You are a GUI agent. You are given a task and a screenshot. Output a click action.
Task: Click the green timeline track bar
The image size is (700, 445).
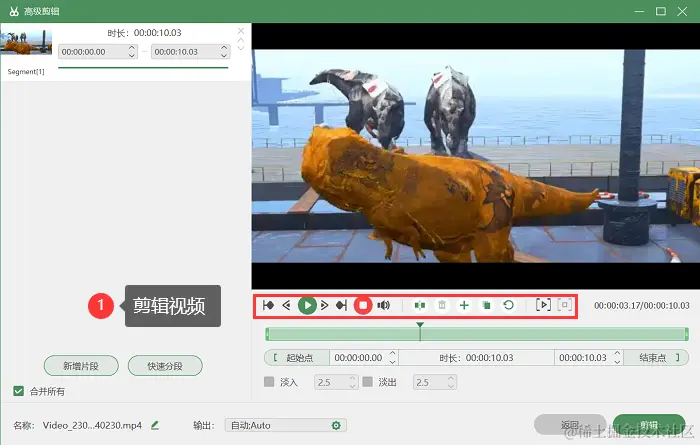(477, 334)
